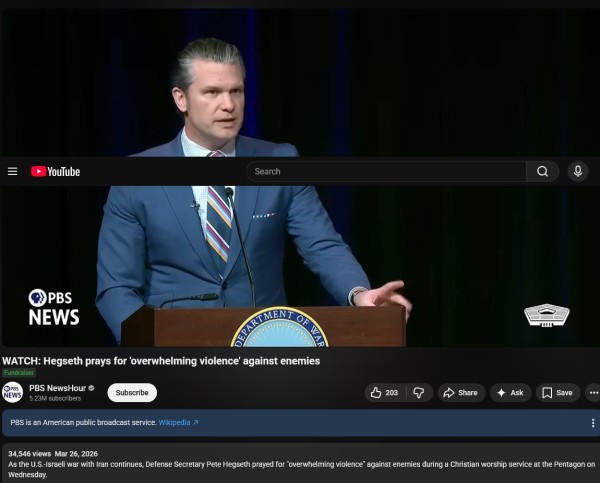Open more actions ellipsis menu
Viewport: 600px width, 483px height.
point(592,393)
